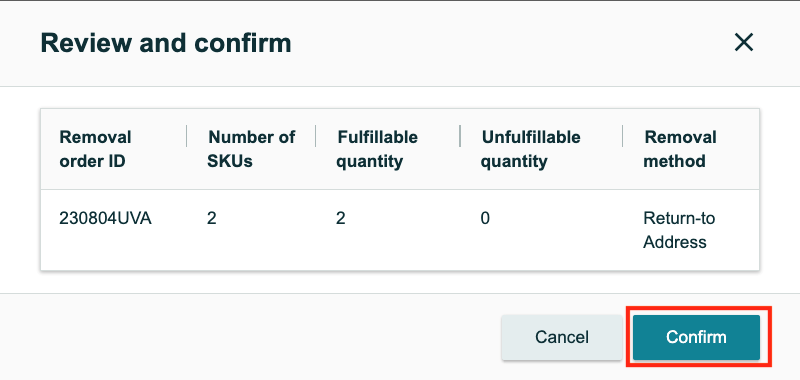The height and width of the screenshot is (380, 800).
Task: Click the blank space below 230804UVA in table row
Action: (x=106, y=250)
